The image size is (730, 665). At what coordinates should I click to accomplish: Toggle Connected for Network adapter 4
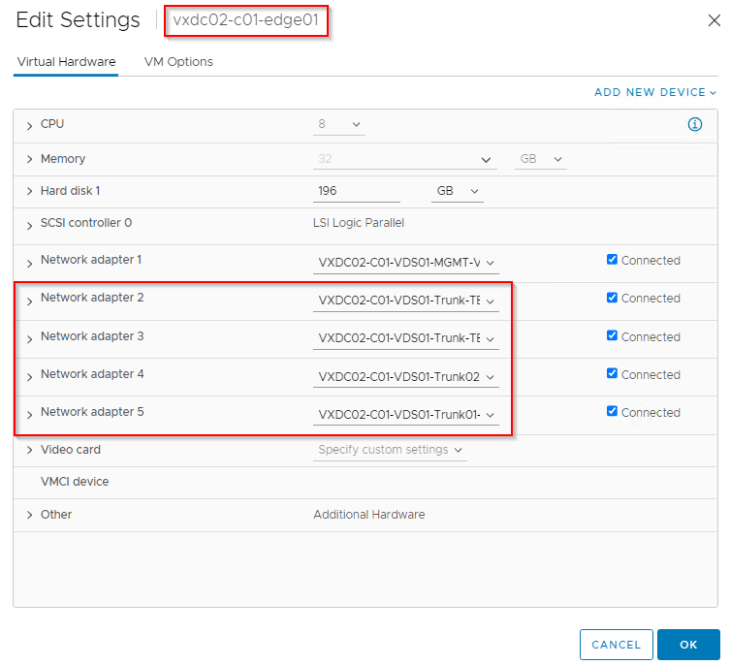pyautogui.click(x=612, y=373)
